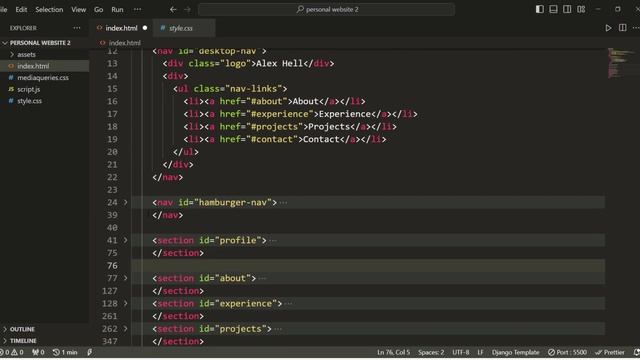640x360 pixels.
Task: Go back with the left arrow
Action: point(173,9)
